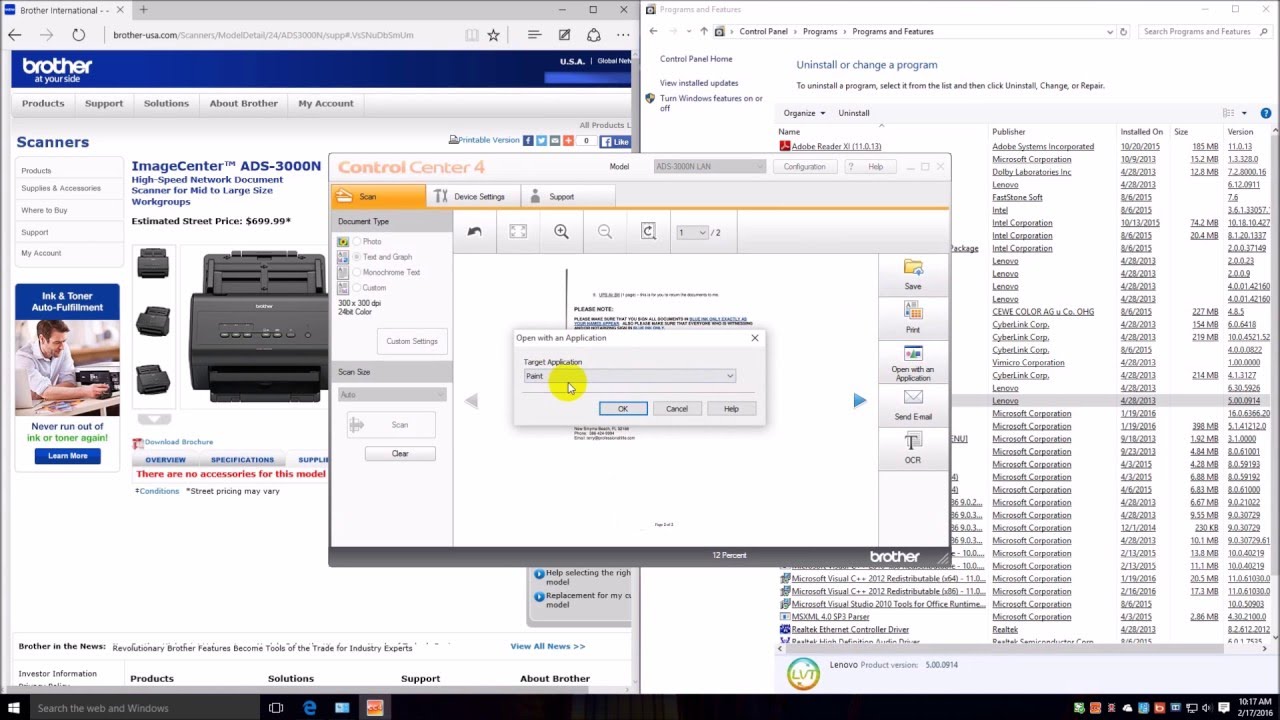
Task: Click the Save folder icon in Control Center
Action: 913,267
